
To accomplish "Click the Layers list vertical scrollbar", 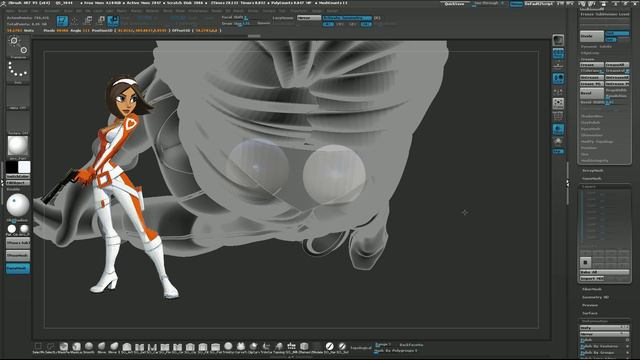I will coord(582,216).
